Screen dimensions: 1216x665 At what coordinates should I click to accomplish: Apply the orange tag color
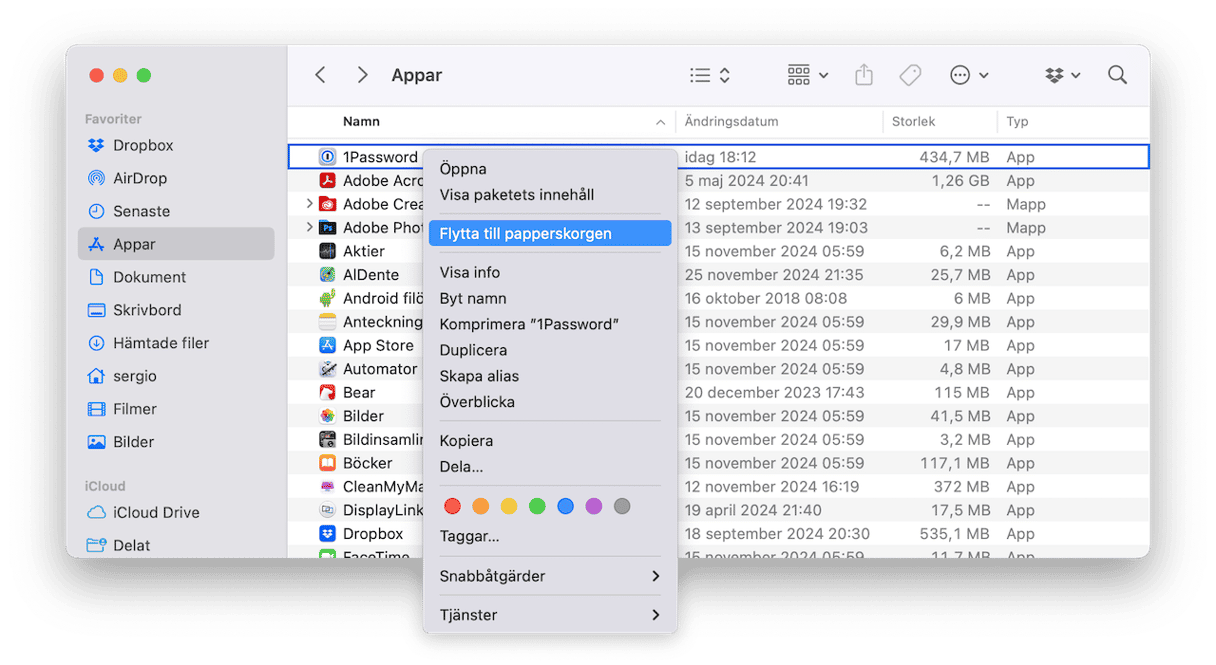[480, 507]
